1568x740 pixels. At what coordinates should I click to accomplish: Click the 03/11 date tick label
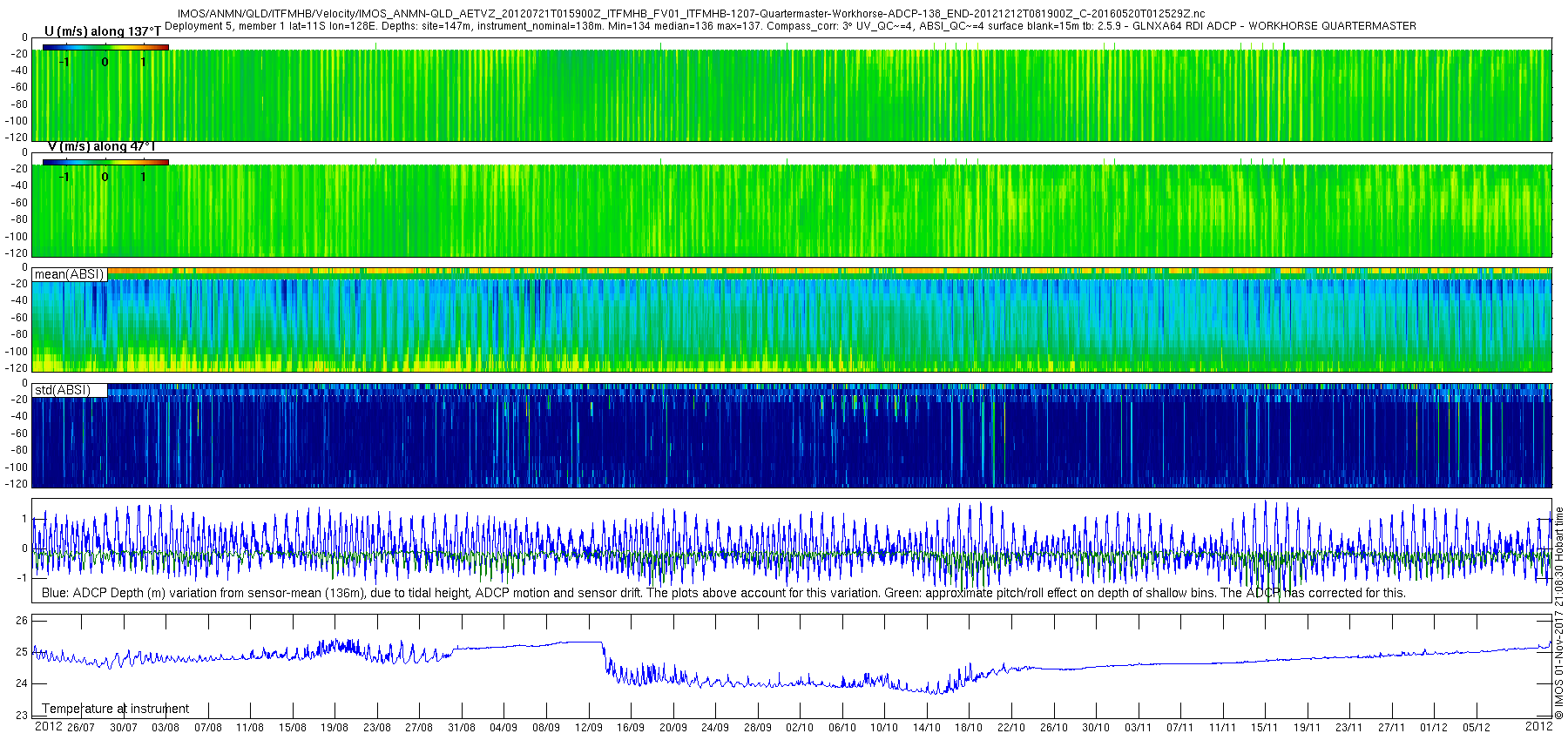[1138, 728]
